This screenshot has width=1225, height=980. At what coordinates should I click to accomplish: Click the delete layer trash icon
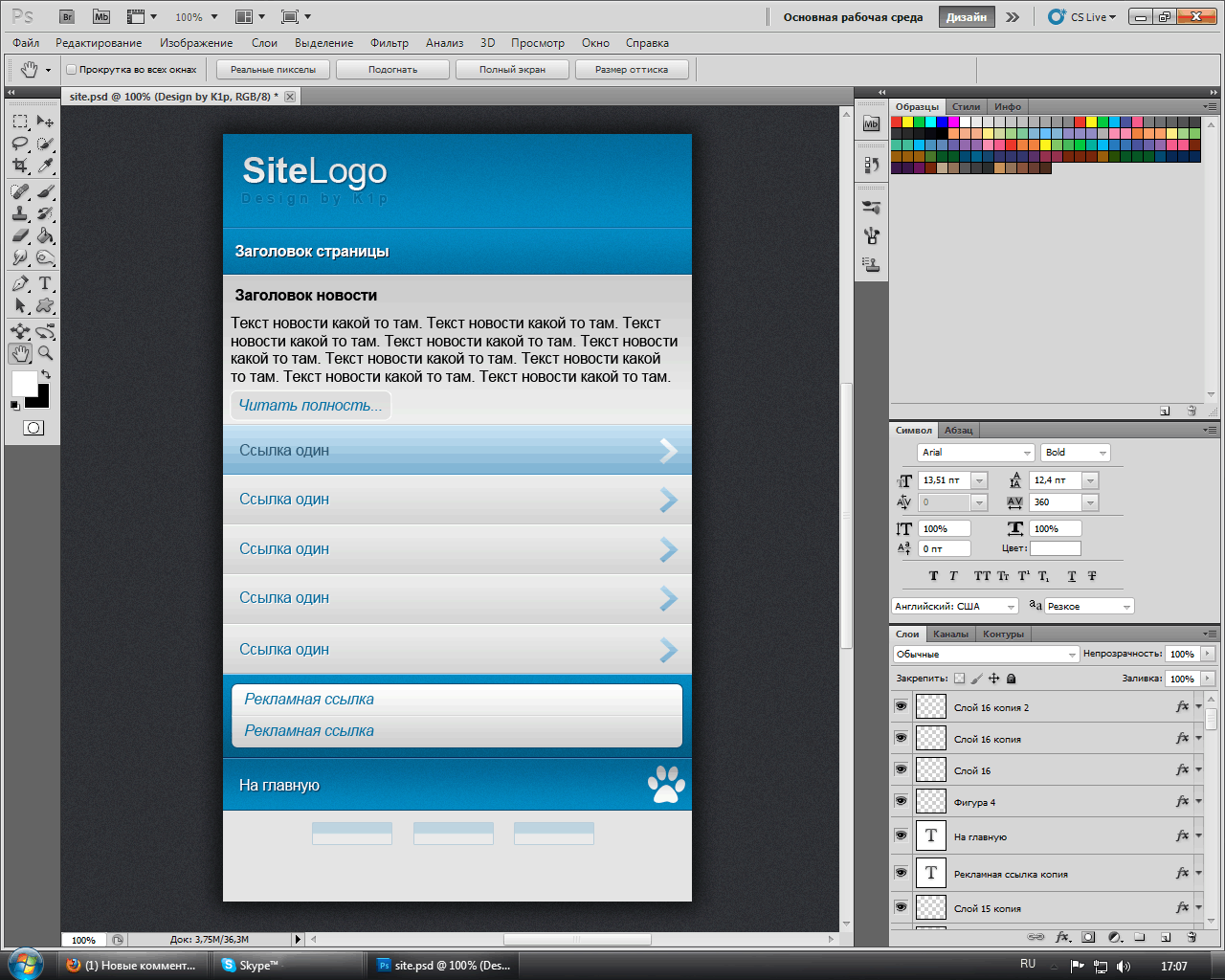click(x=1192, y=937)
